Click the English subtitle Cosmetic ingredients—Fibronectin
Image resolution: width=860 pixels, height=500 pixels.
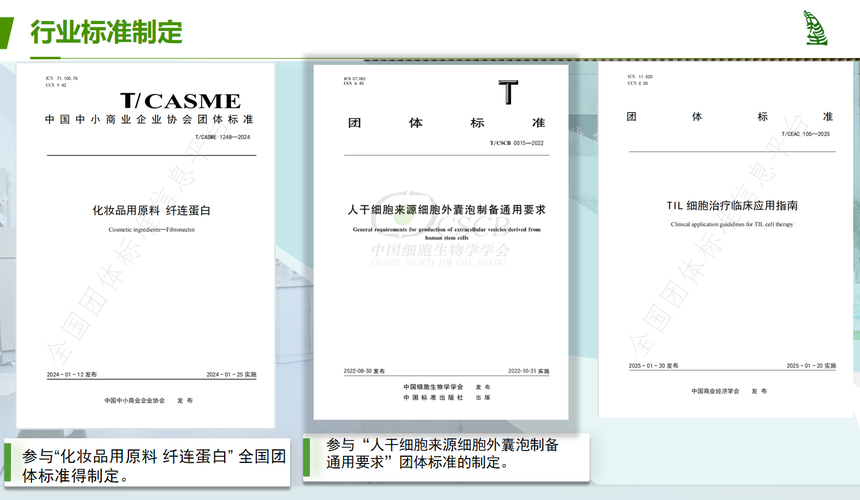pyautogui.click(x=149, y=230)
